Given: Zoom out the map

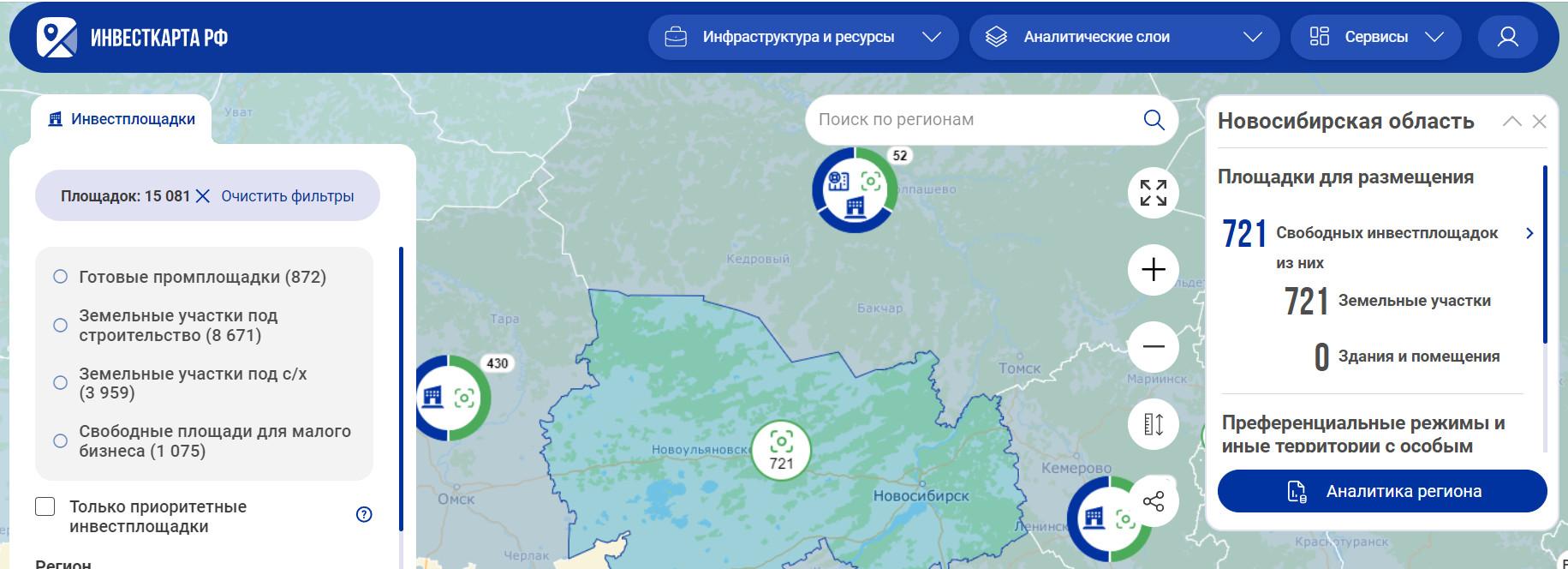Looking at the screenshot, I should coord(1154,347).
